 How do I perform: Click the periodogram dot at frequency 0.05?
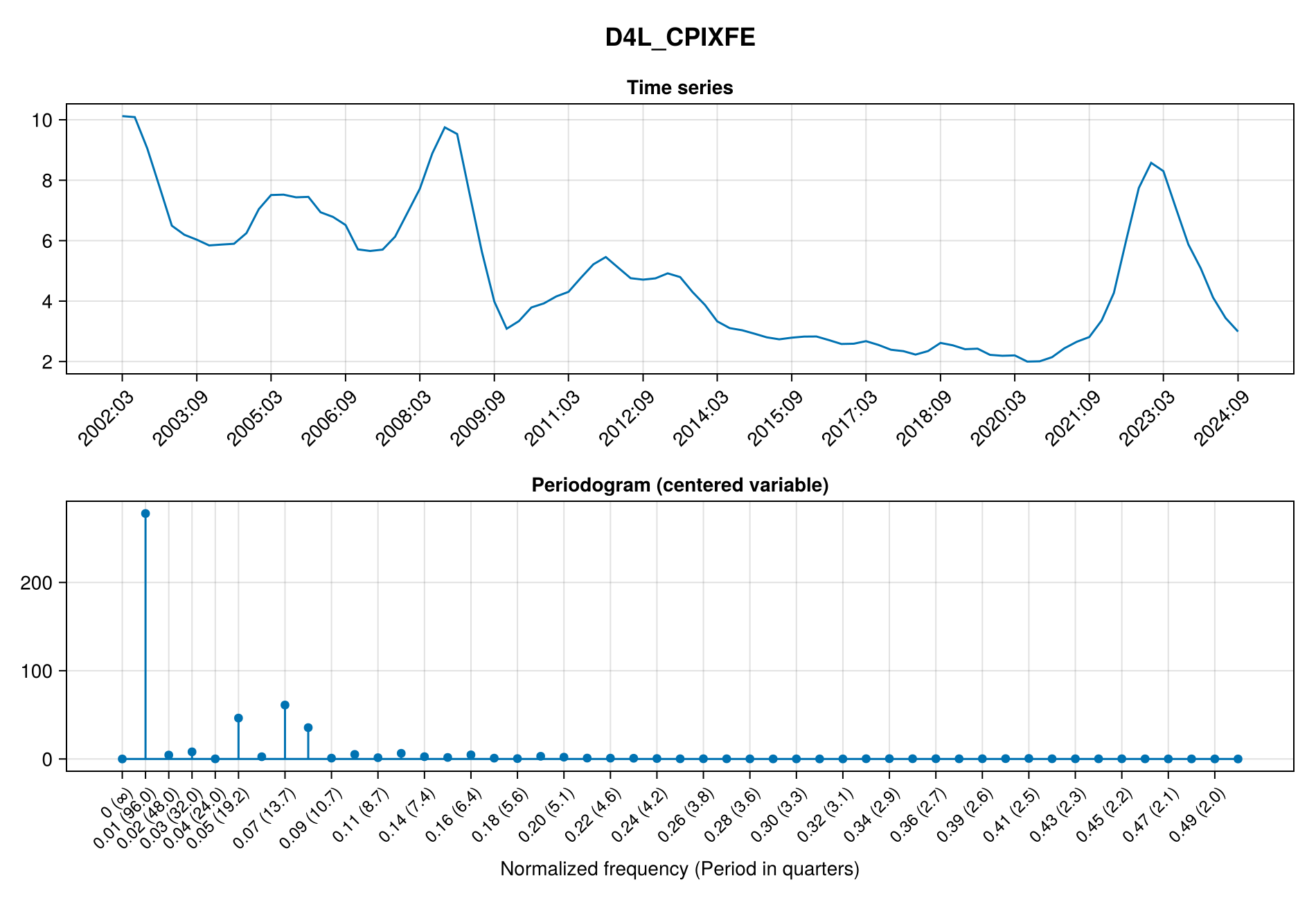point(238,718)
